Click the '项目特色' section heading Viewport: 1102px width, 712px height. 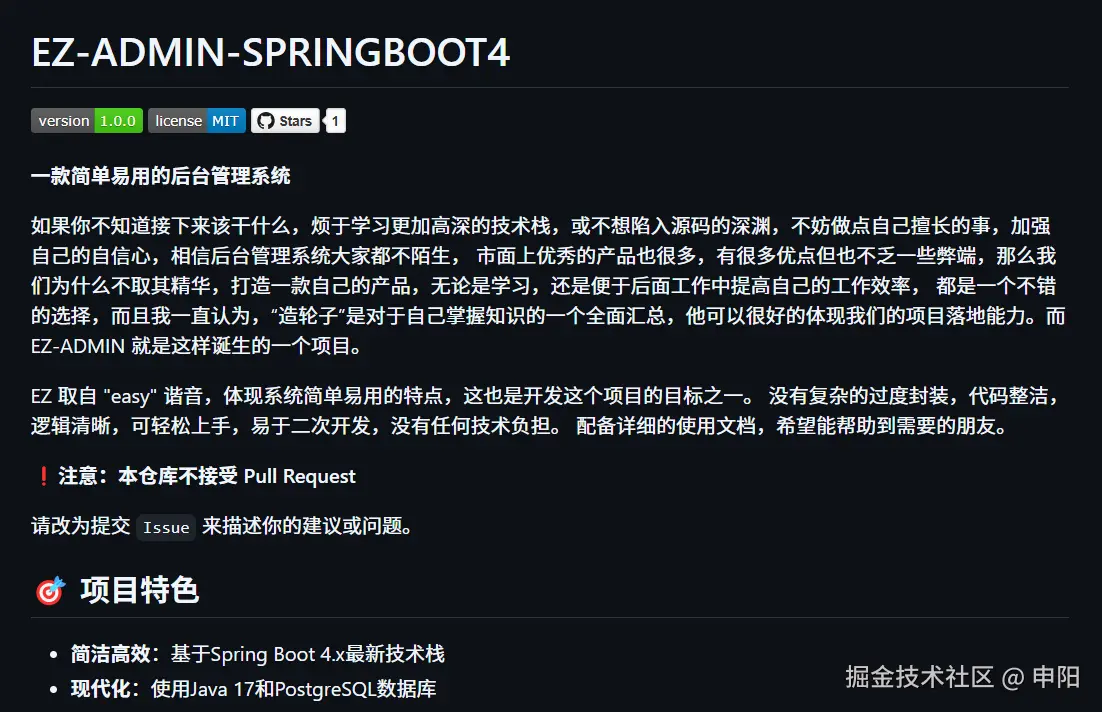pyautogui.click(x=139, y=590)
